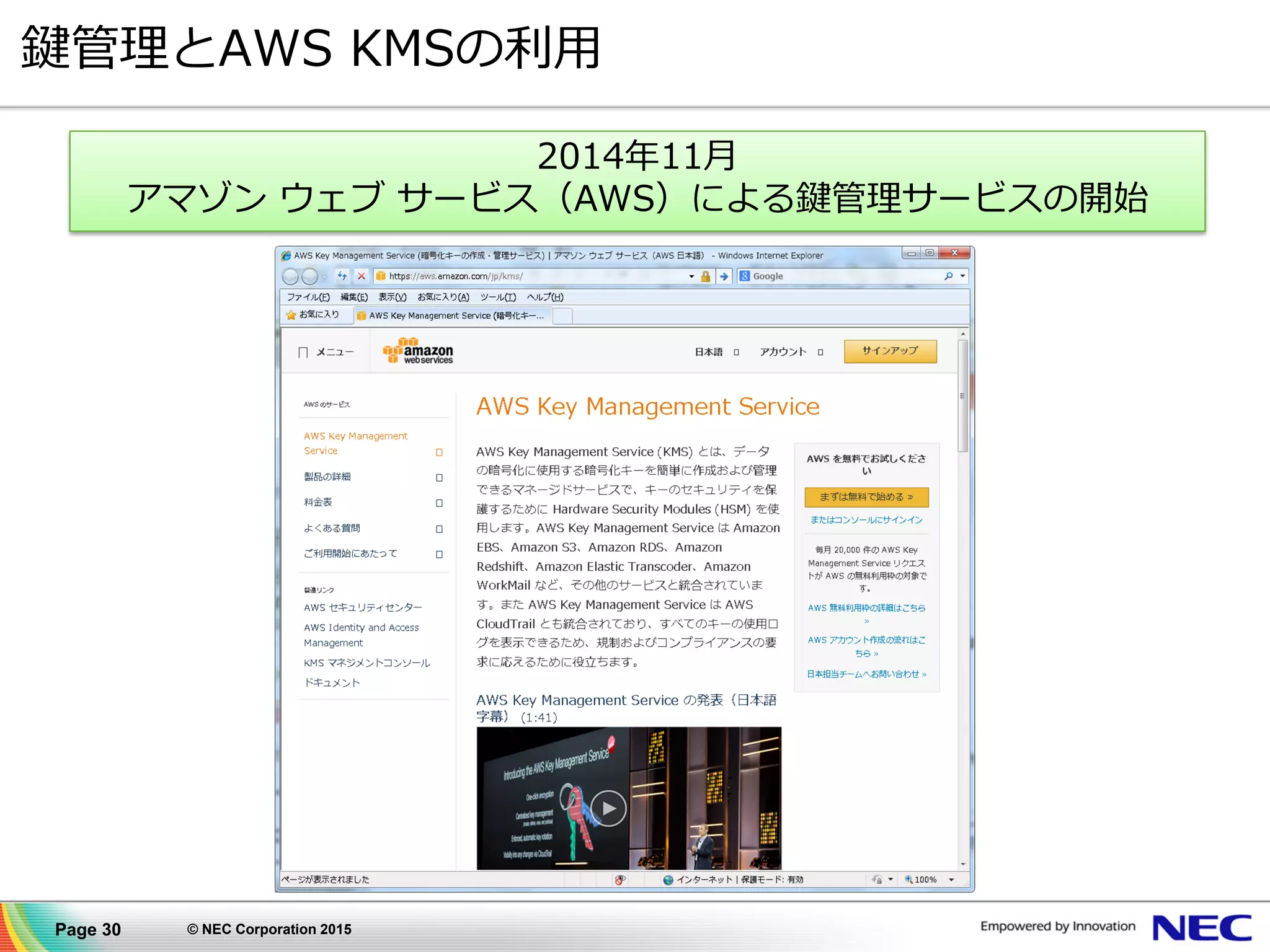Open AWS Identity and Access Management link
Screen dimensions: 1270x952
[361, 635]
